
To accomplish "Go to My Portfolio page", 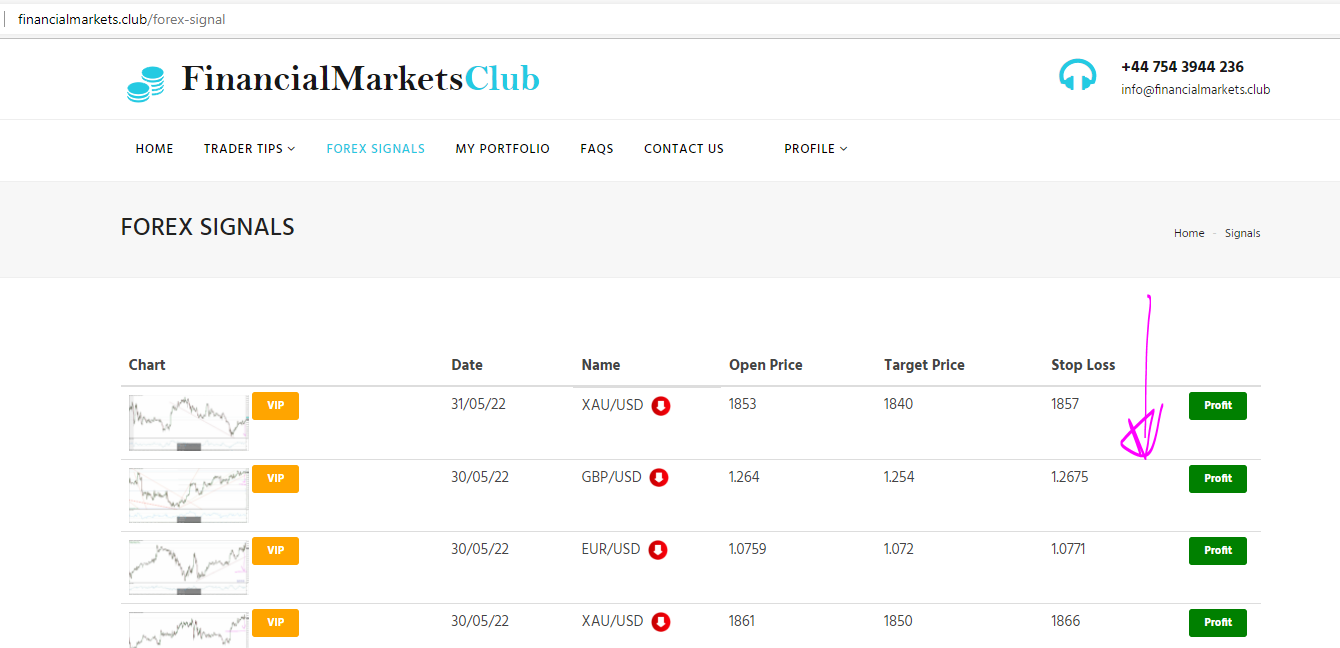I will point(502,149).
